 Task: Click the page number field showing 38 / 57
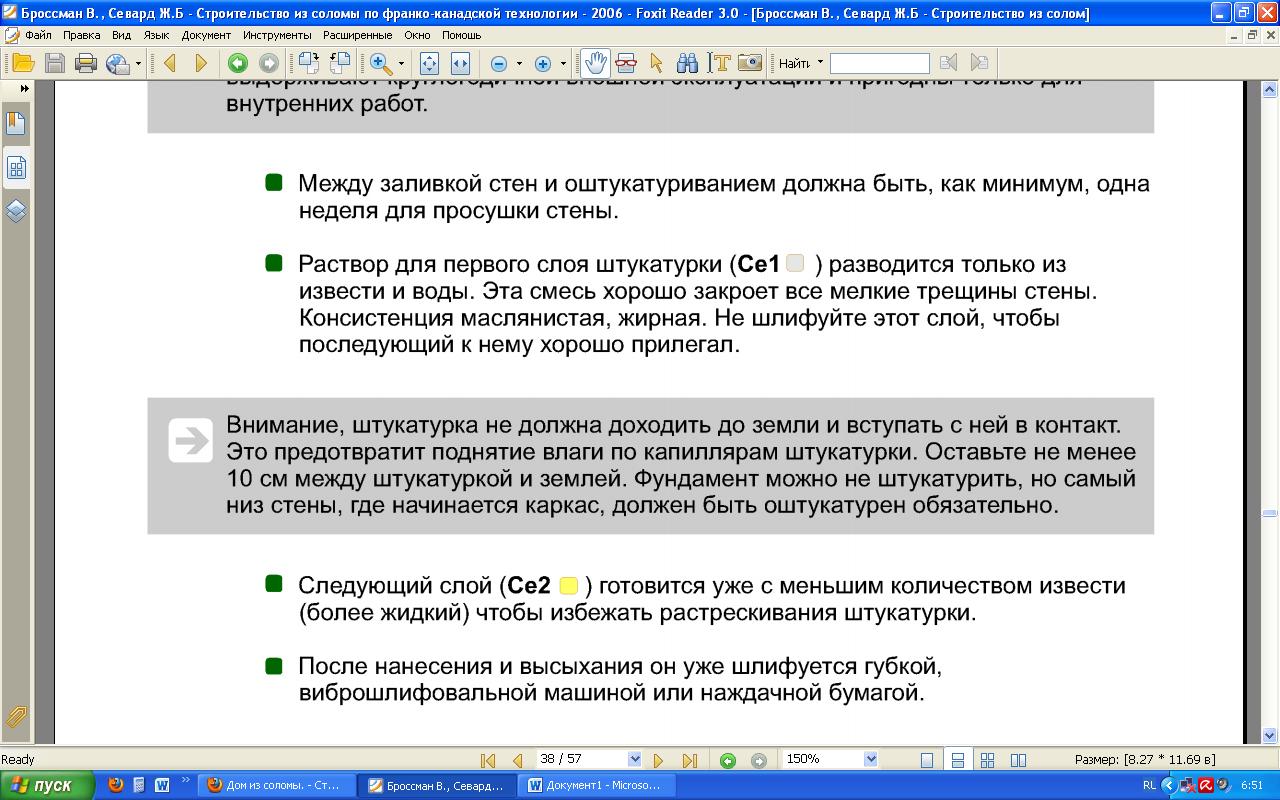[580, 759]
